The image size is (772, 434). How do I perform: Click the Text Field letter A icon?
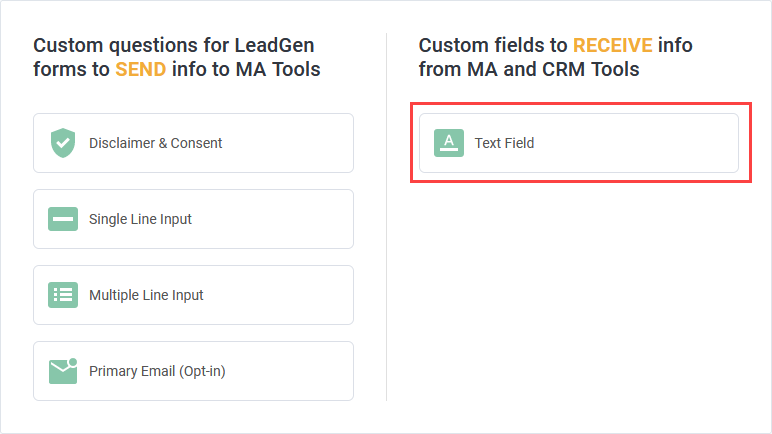449,143
